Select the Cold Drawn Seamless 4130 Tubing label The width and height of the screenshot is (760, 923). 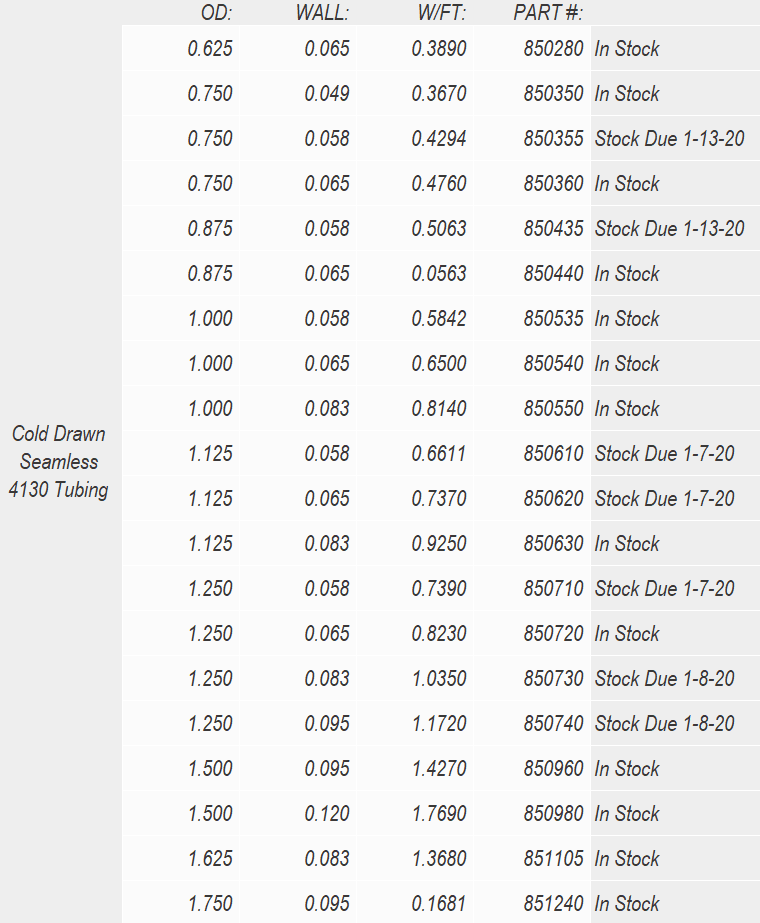point(58,462)
